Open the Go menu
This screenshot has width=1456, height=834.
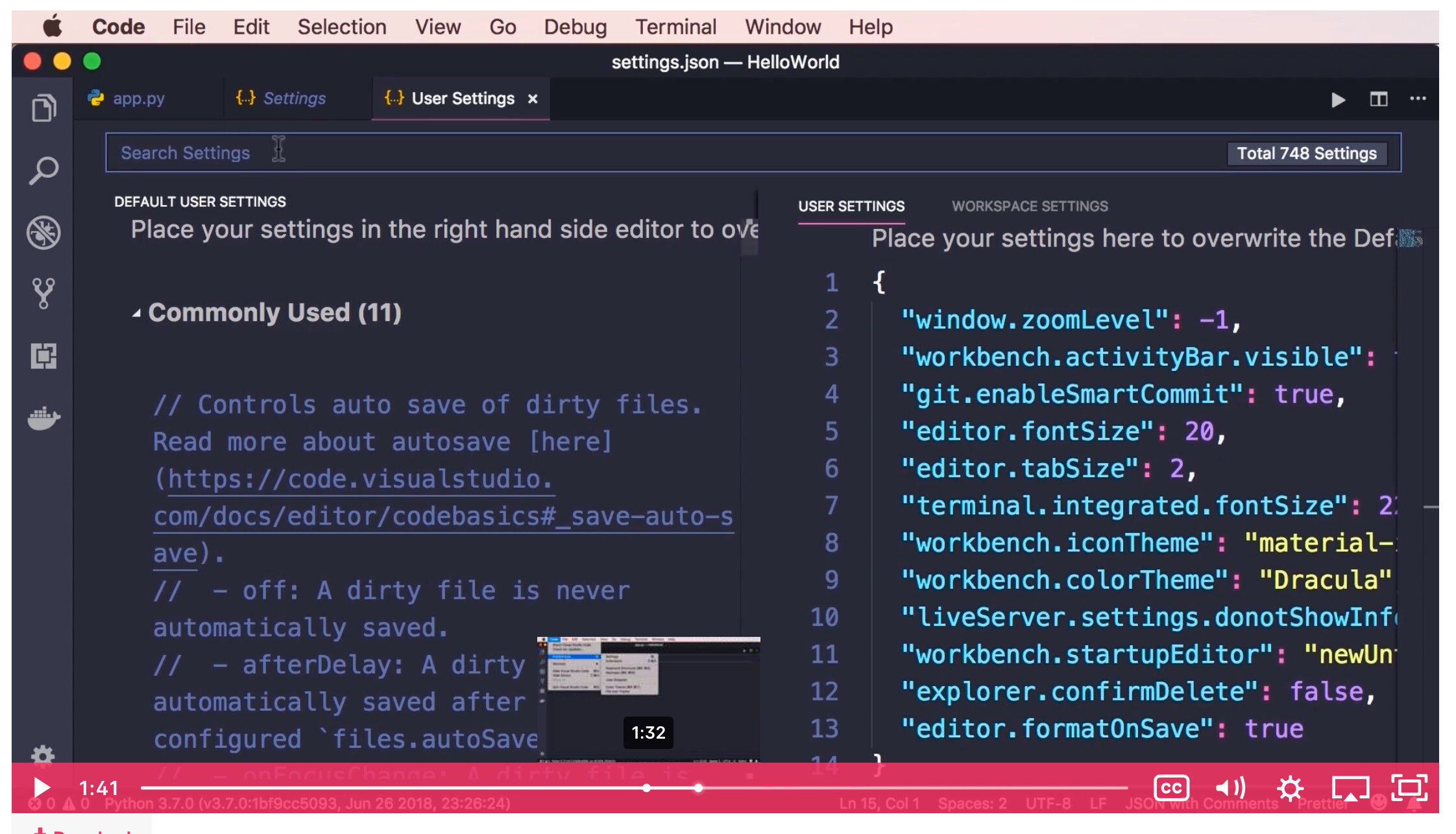point(503,27)
